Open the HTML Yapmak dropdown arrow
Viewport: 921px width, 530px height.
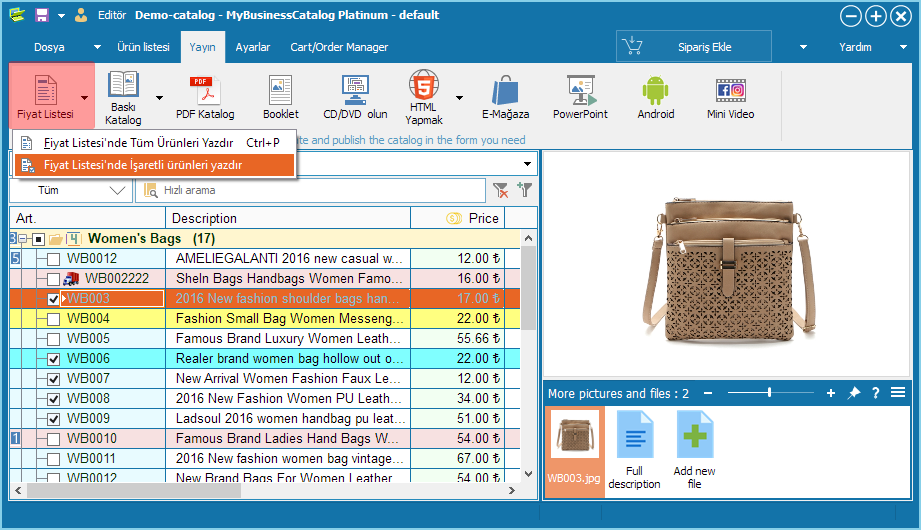(459, 98)
